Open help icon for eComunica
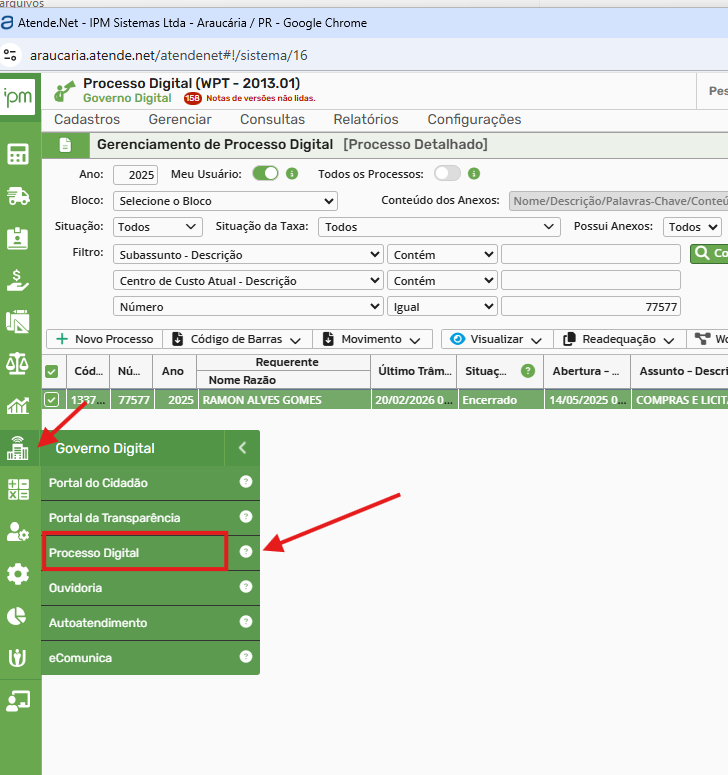Viewport: 728px width, 775px height. click(x=246, y=657)
